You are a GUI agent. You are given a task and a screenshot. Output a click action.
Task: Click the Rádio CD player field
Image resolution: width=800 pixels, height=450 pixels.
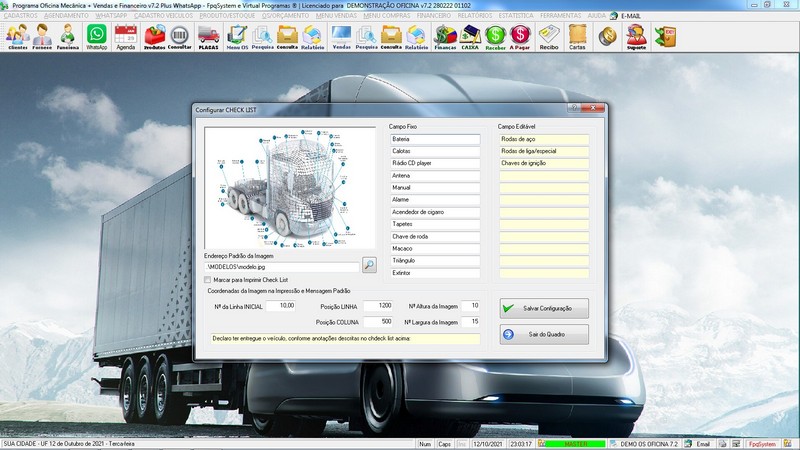click(x=435, y=163)
